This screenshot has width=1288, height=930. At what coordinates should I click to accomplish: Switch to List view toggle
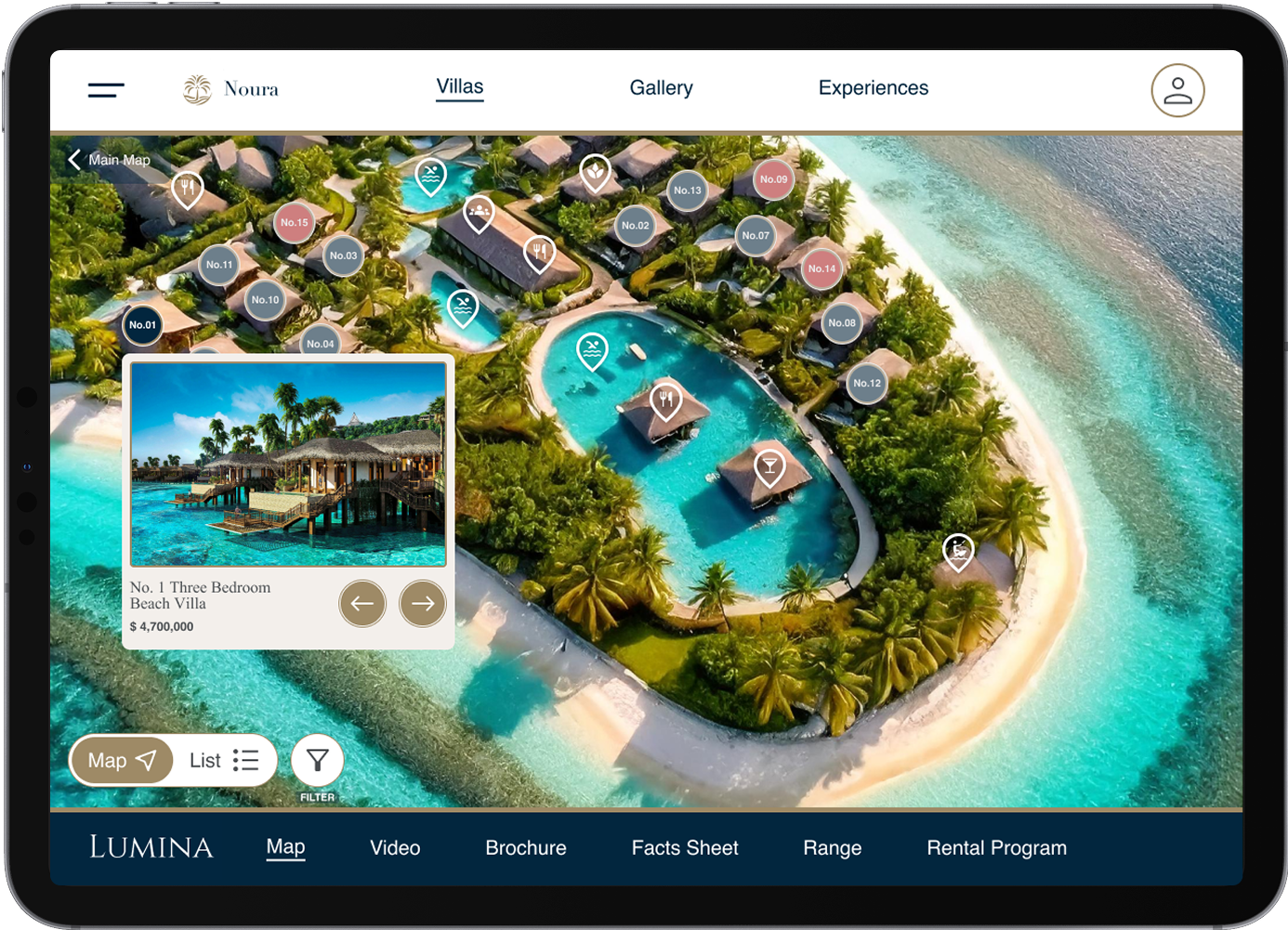pos(224,761)
